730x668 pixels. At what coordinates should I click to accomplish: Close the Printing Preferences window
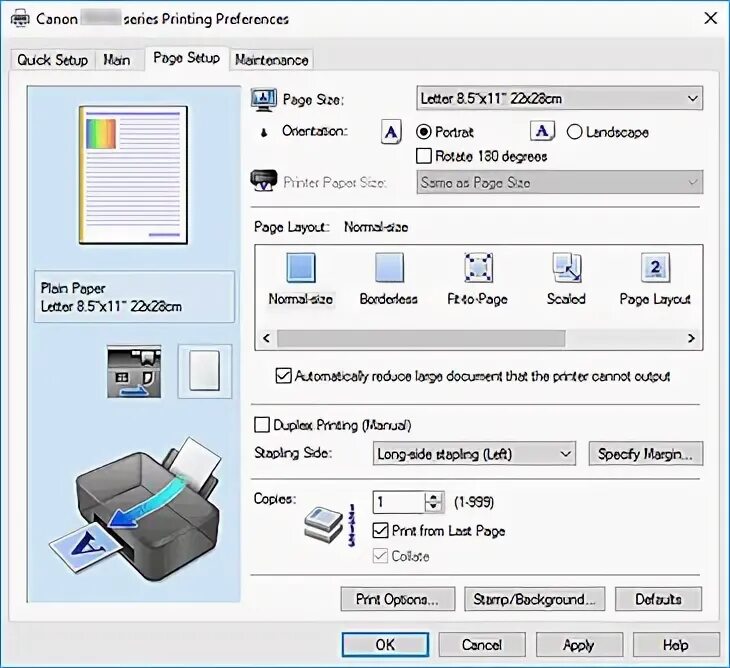(710, 19)
